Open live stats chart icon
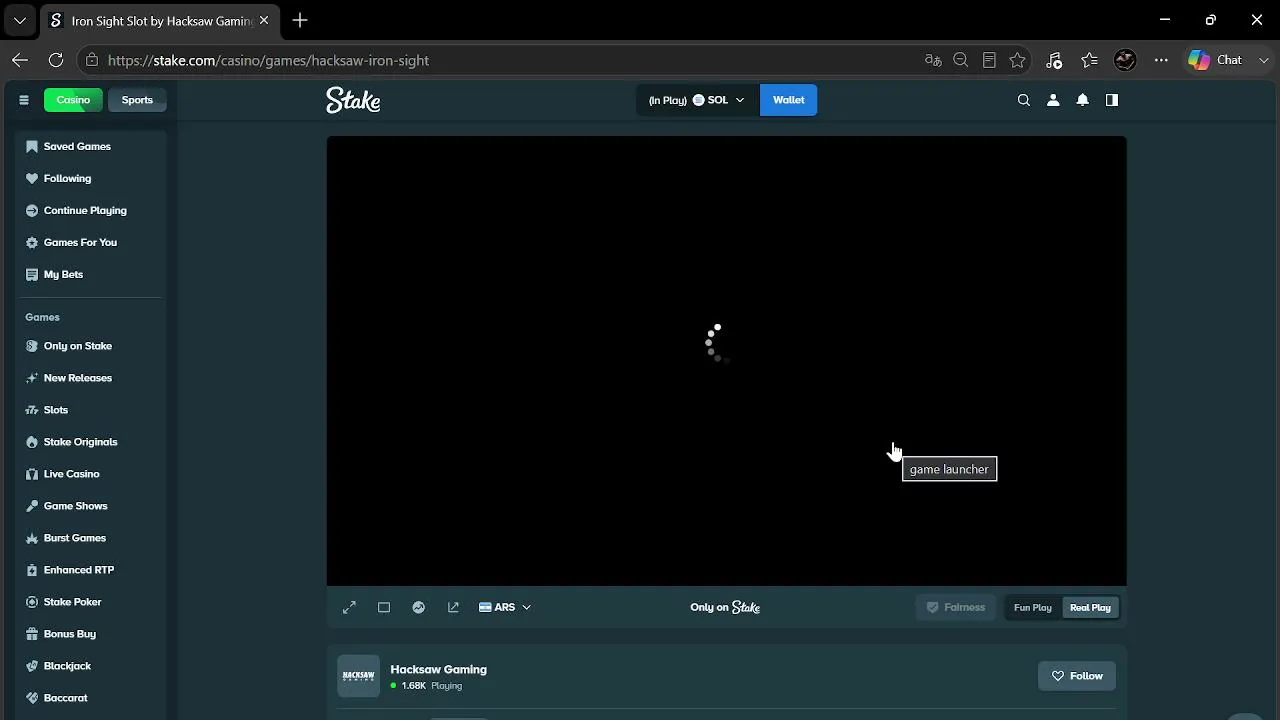 pyautogui.click(x=419, y=607)
